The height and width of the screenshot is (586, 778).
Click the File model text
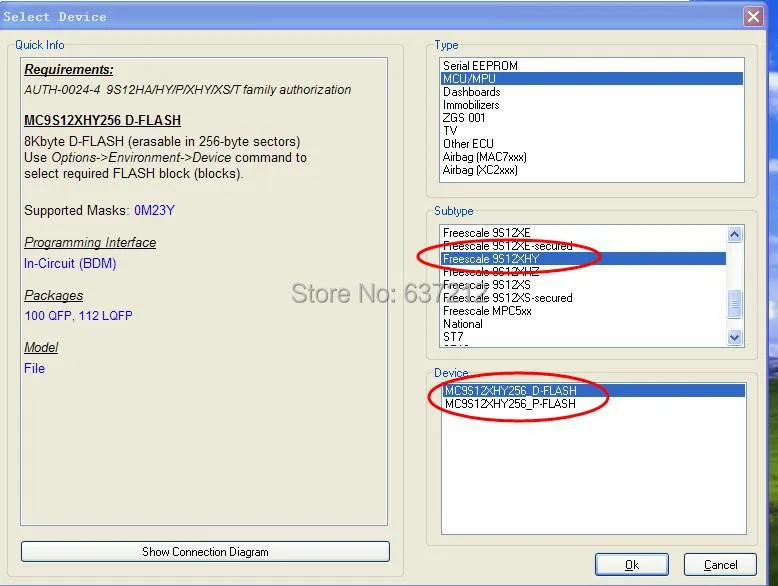pyautogui.click(x=34, y=368)
